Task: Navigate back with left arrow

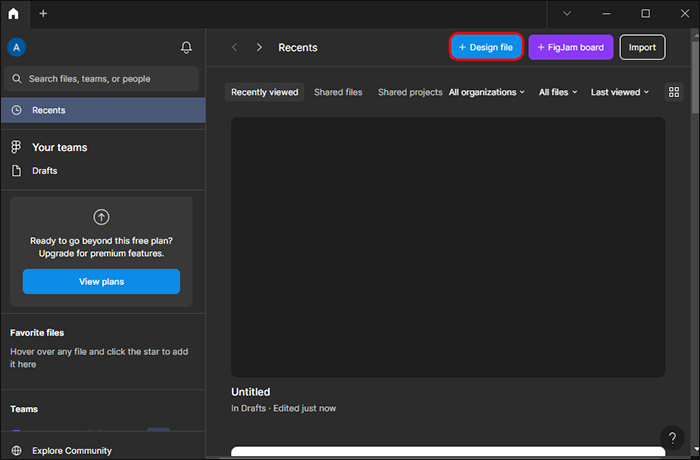Action: coord(235,47)
